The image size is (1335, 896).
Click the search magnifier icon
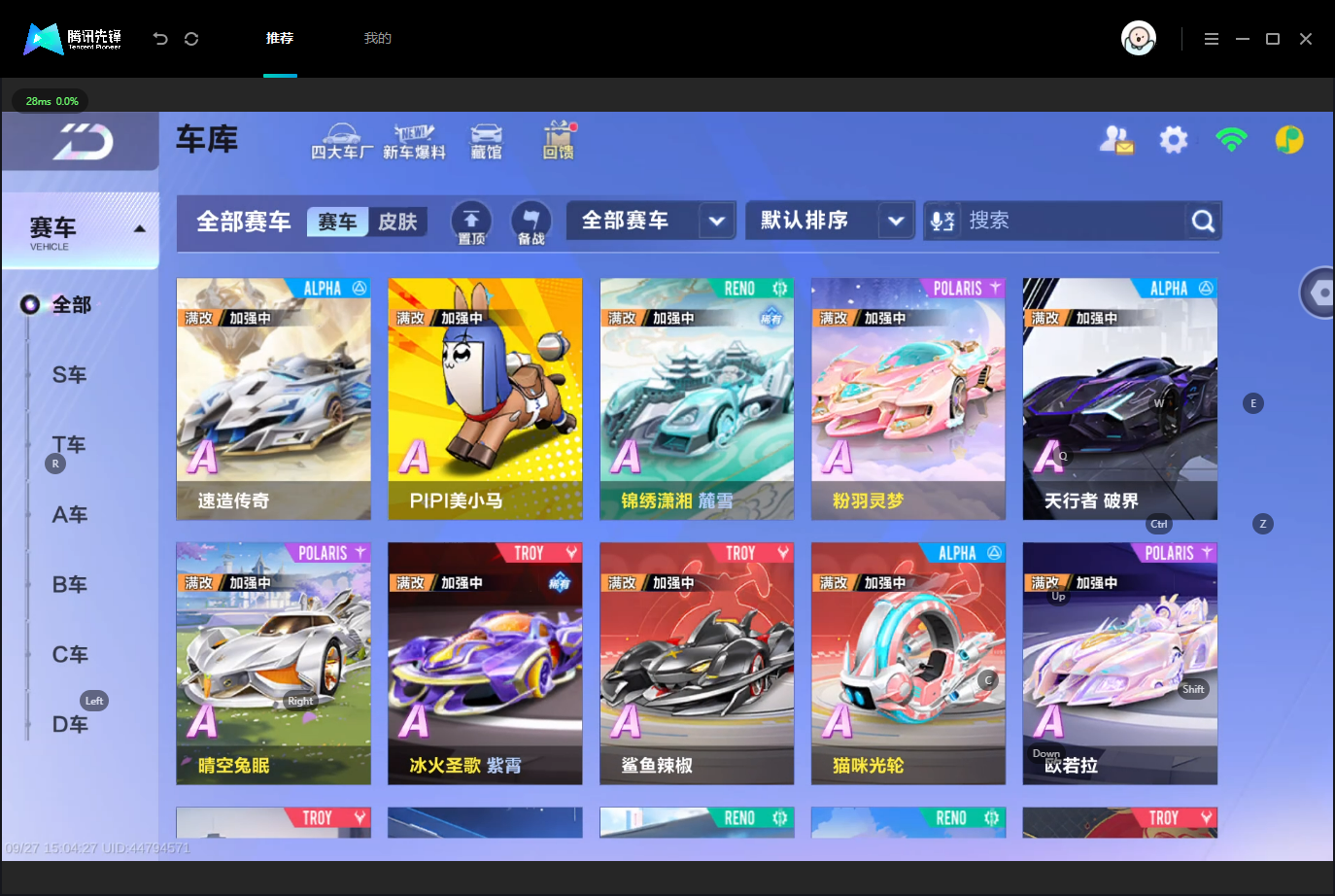[x=1203, y=222]
